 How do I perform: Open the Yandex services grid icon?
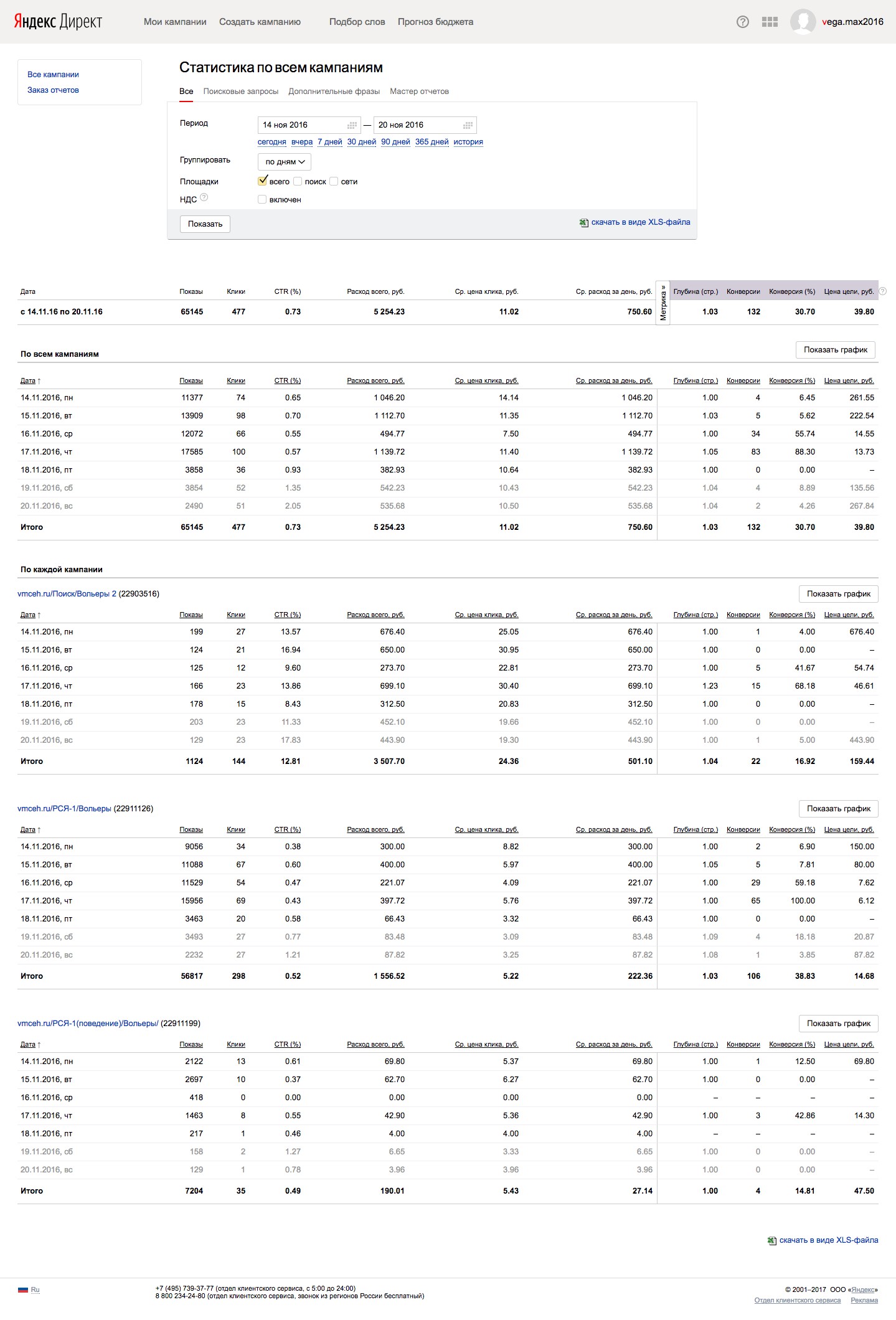point(770,22)
